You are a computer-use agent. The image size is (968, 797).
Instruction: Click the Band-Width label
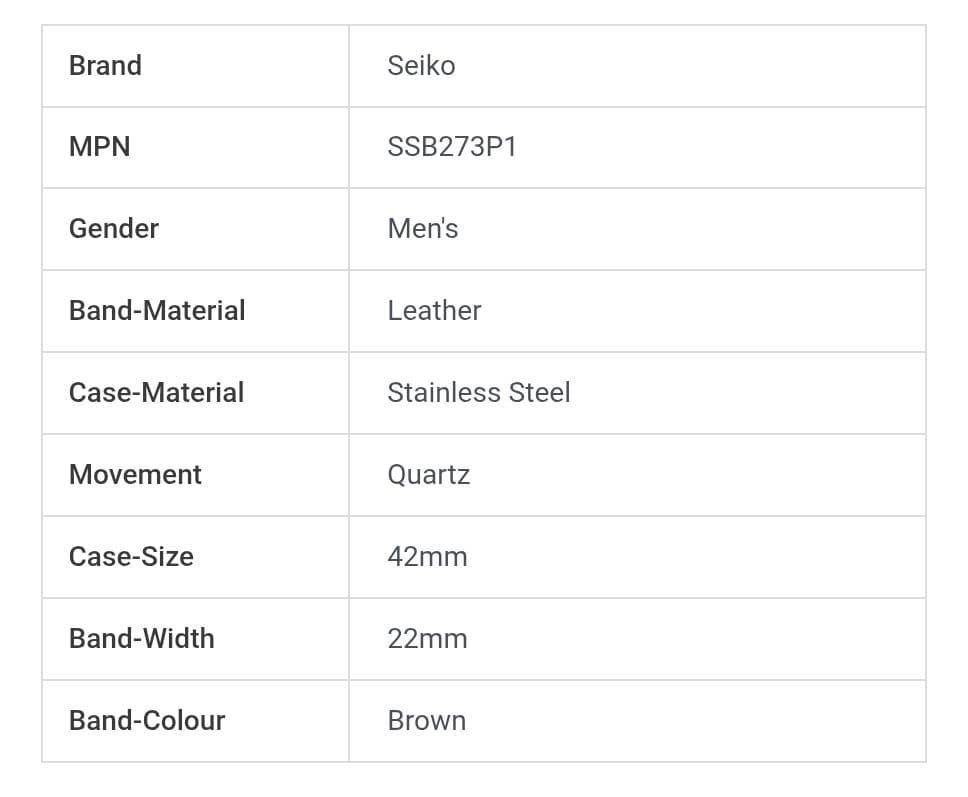point(141,639)
